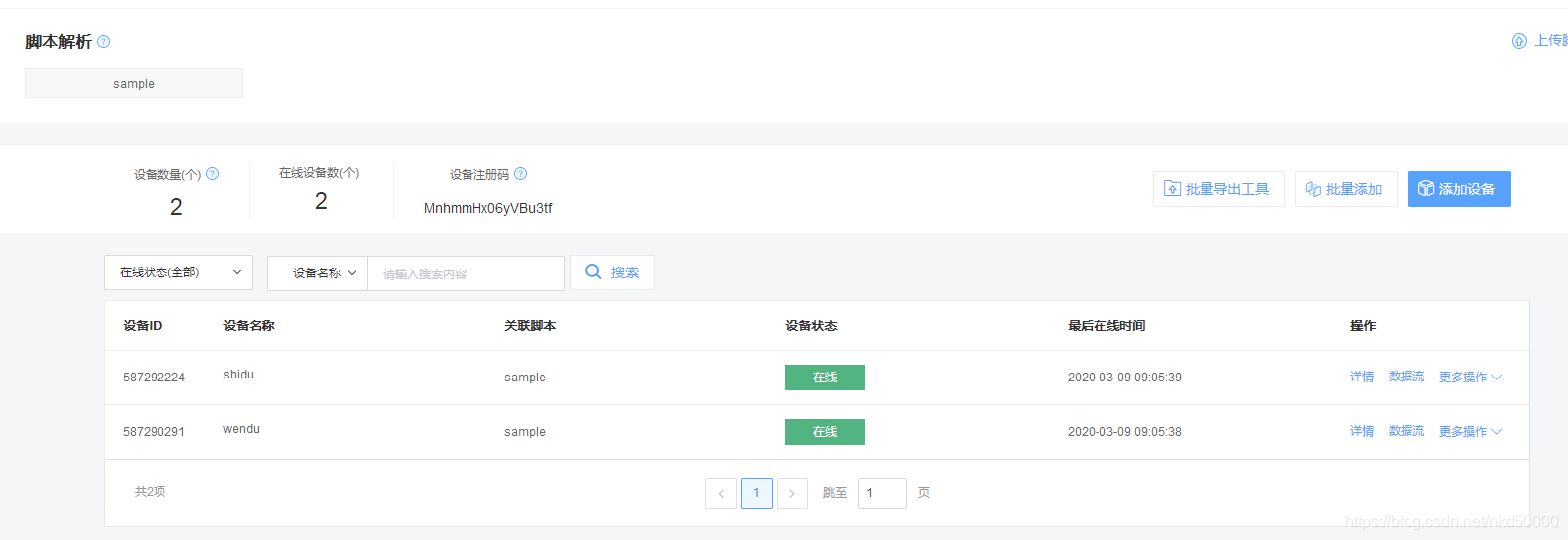Click 设备状态 column header

pos(811,326)
